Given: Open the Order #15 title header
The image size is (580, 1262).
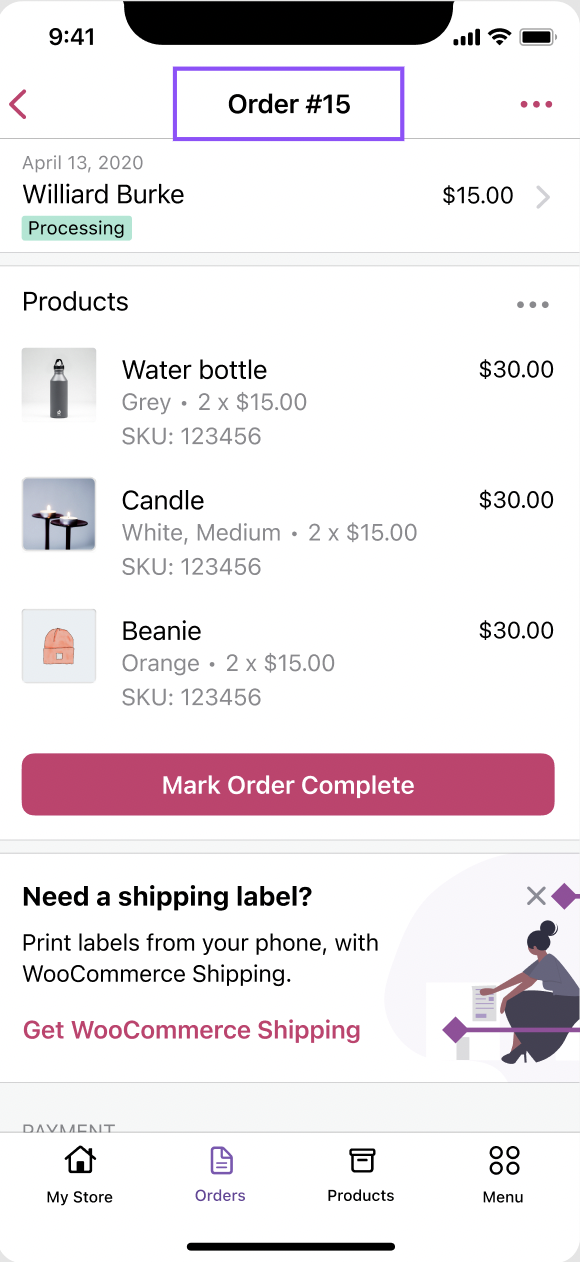Looking at the screenshot, I should point(288,104).
